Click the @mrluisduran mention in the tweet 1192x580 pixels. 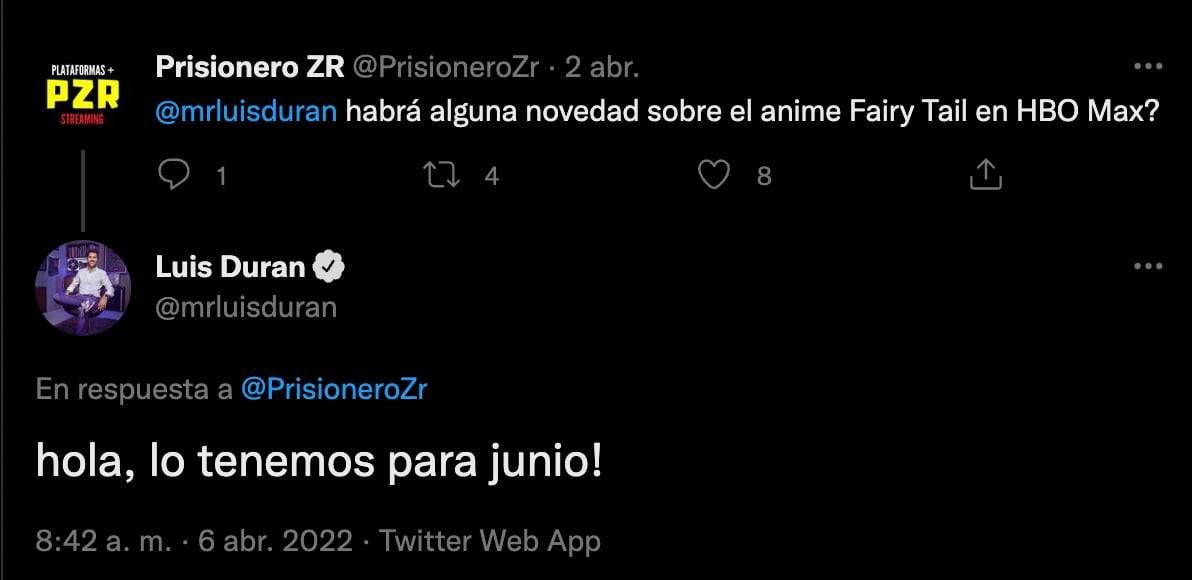(248, 111)
